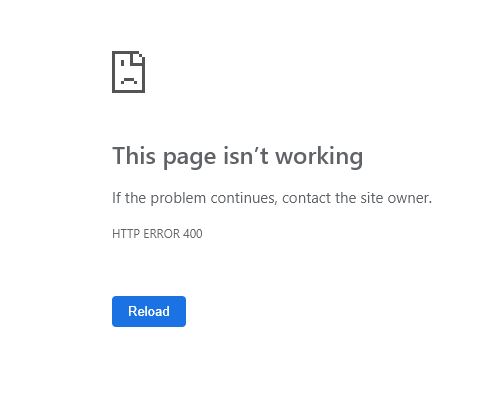
Task: Click the HTTP ERROR 400 text
Action: pos(157,234)
